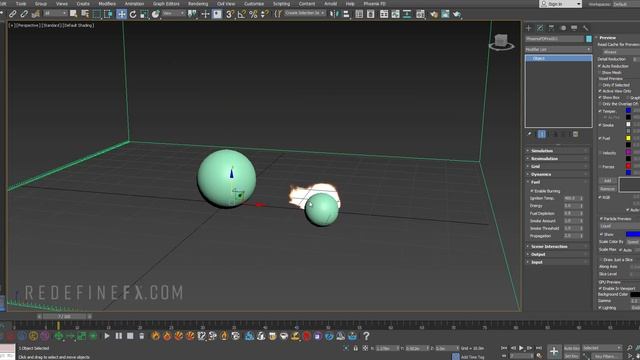Open the Create tab plus icon

529,28
